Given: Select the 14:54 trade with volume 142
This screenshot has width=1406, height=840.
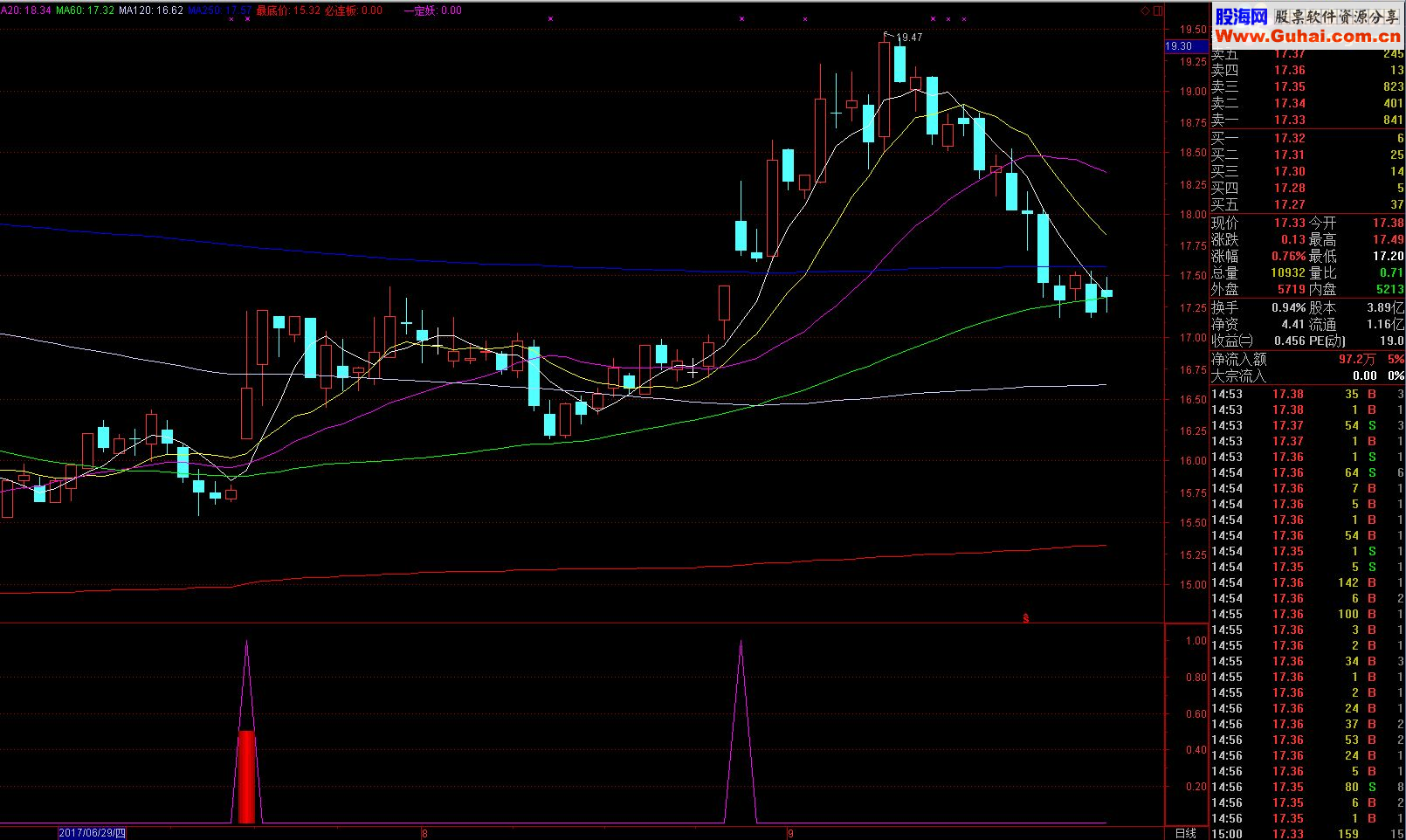Looking at the screenshot, I should 1307,582.
